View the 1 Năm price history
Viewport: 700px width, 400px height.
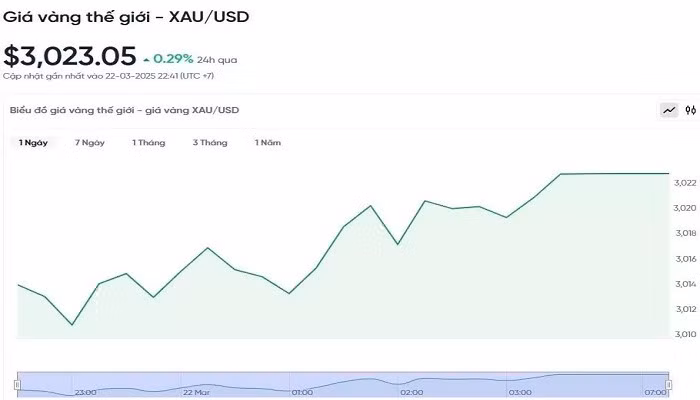(268, 143)
